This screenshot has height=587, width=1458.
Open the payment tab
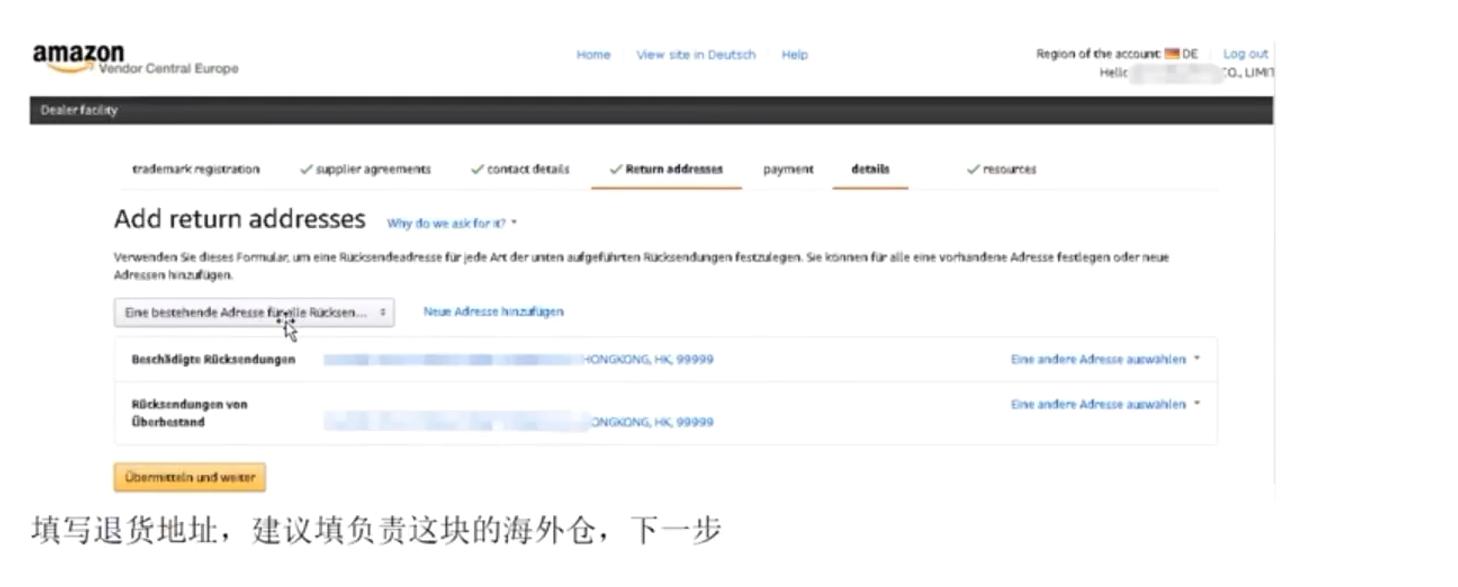point(786,169)
